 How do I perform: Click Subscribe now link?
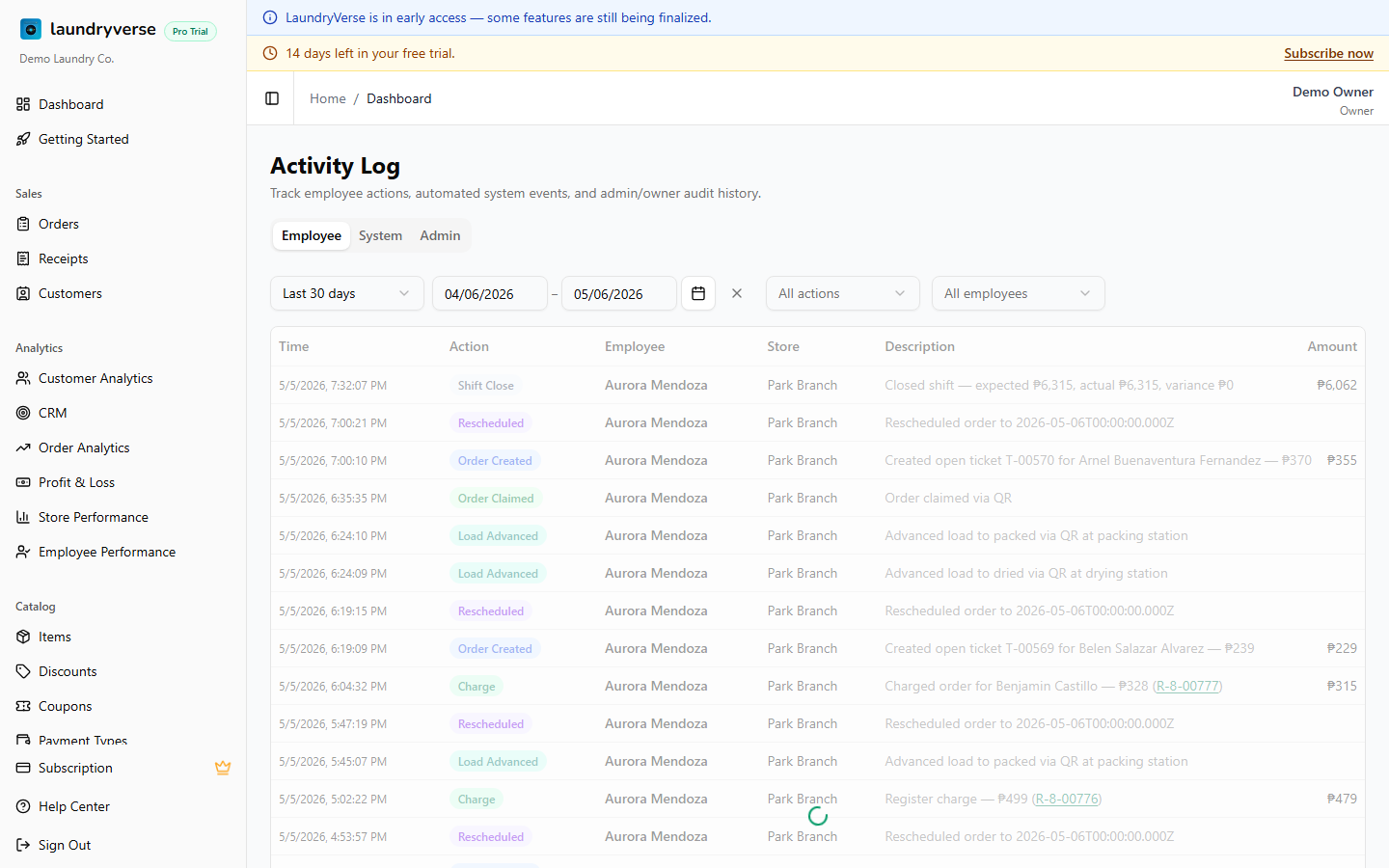pyautogui.click(x=1328, y=53)
